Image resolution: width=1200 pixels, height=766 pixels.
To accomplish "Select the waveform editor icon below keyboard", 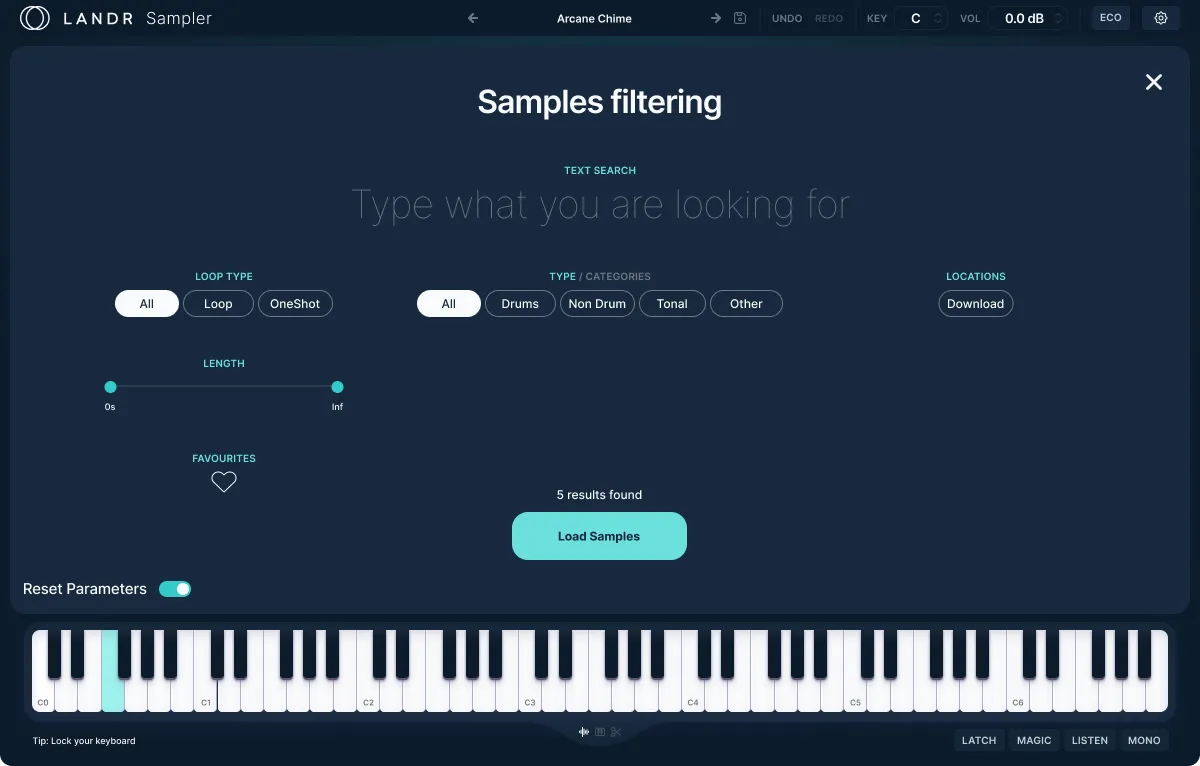I will point(584,732).
